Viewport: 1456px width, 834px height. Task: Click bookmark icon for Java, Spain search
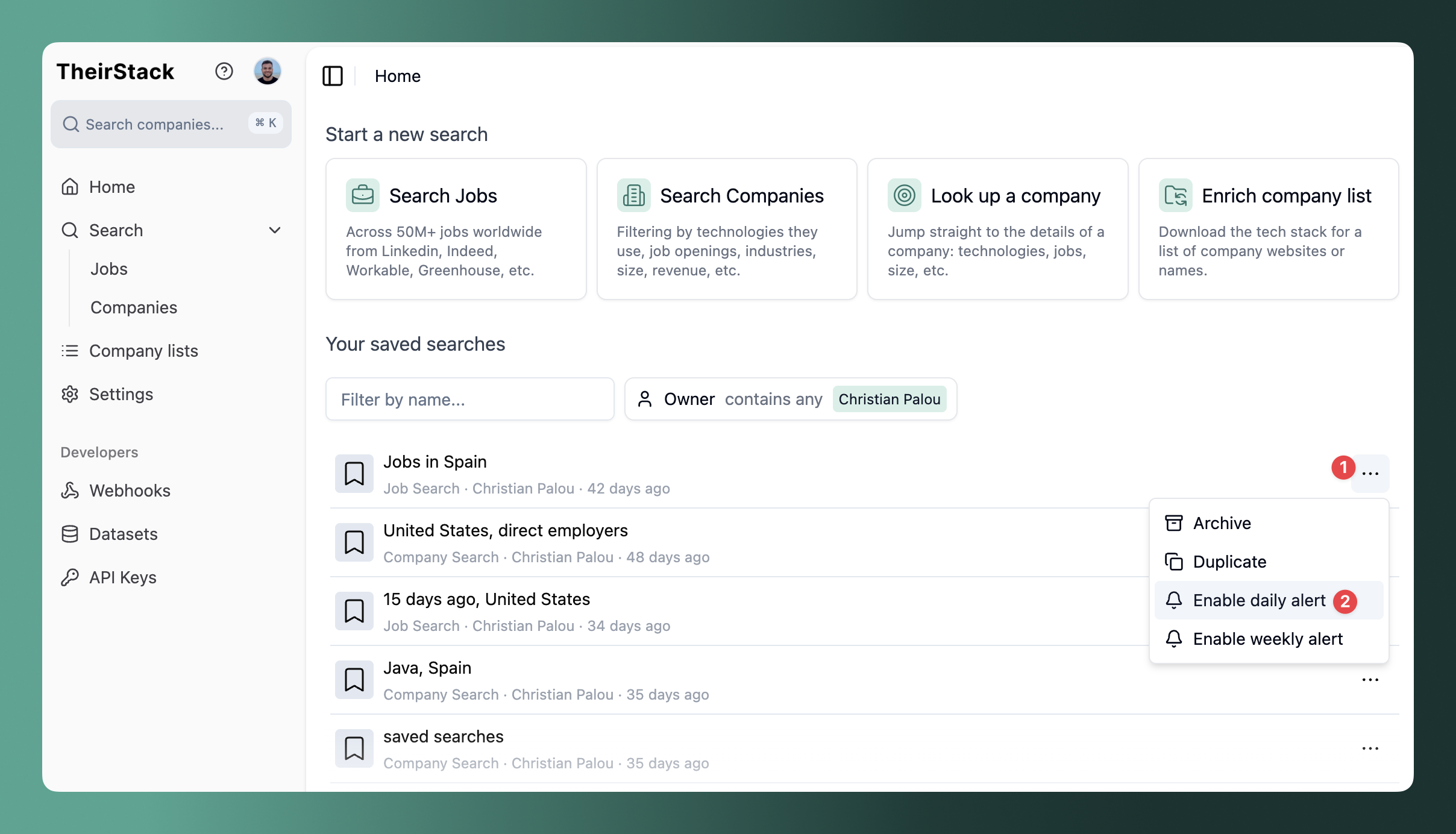pos(354,680)
